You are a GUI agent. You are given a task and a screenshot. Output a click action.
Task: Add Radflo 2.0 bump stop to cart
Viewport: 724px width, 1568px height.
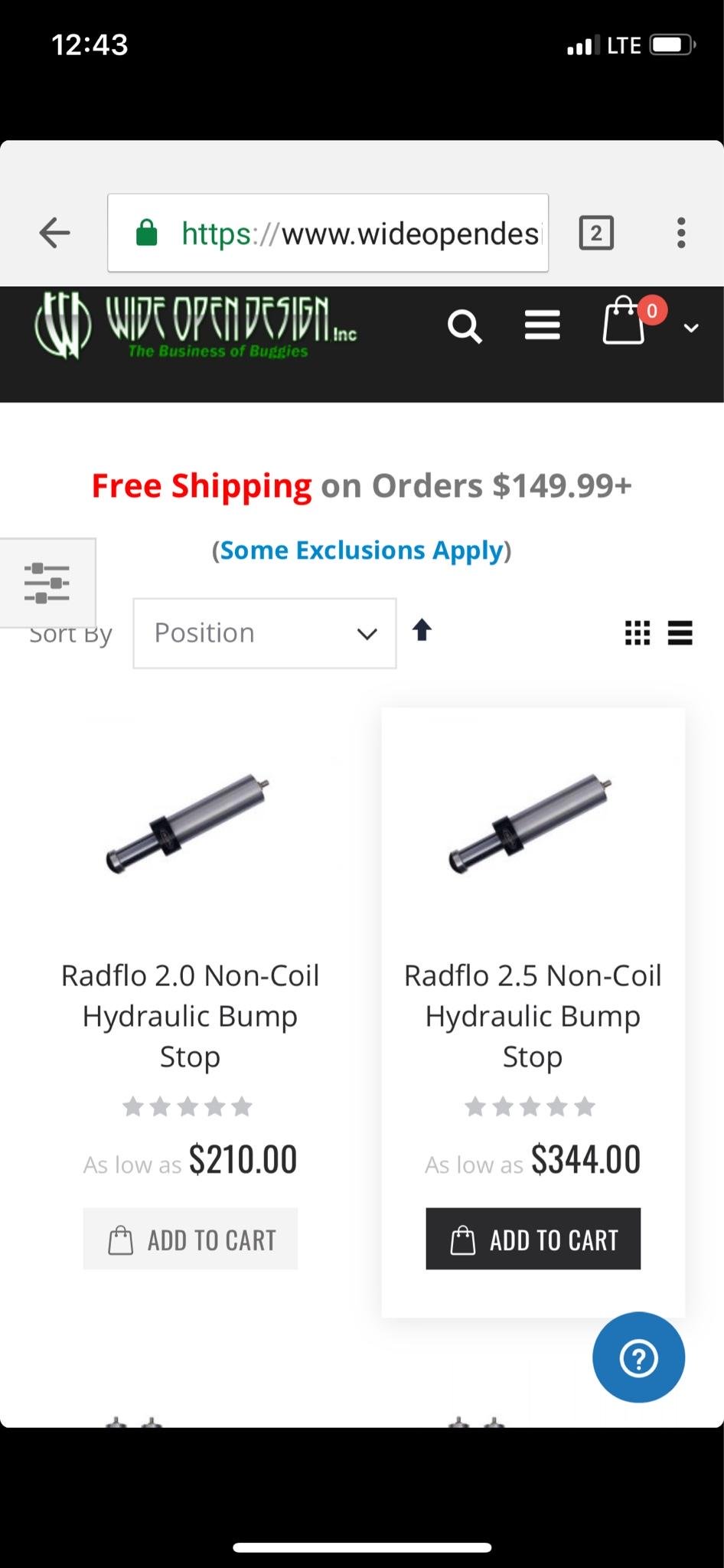(191, 1239)
